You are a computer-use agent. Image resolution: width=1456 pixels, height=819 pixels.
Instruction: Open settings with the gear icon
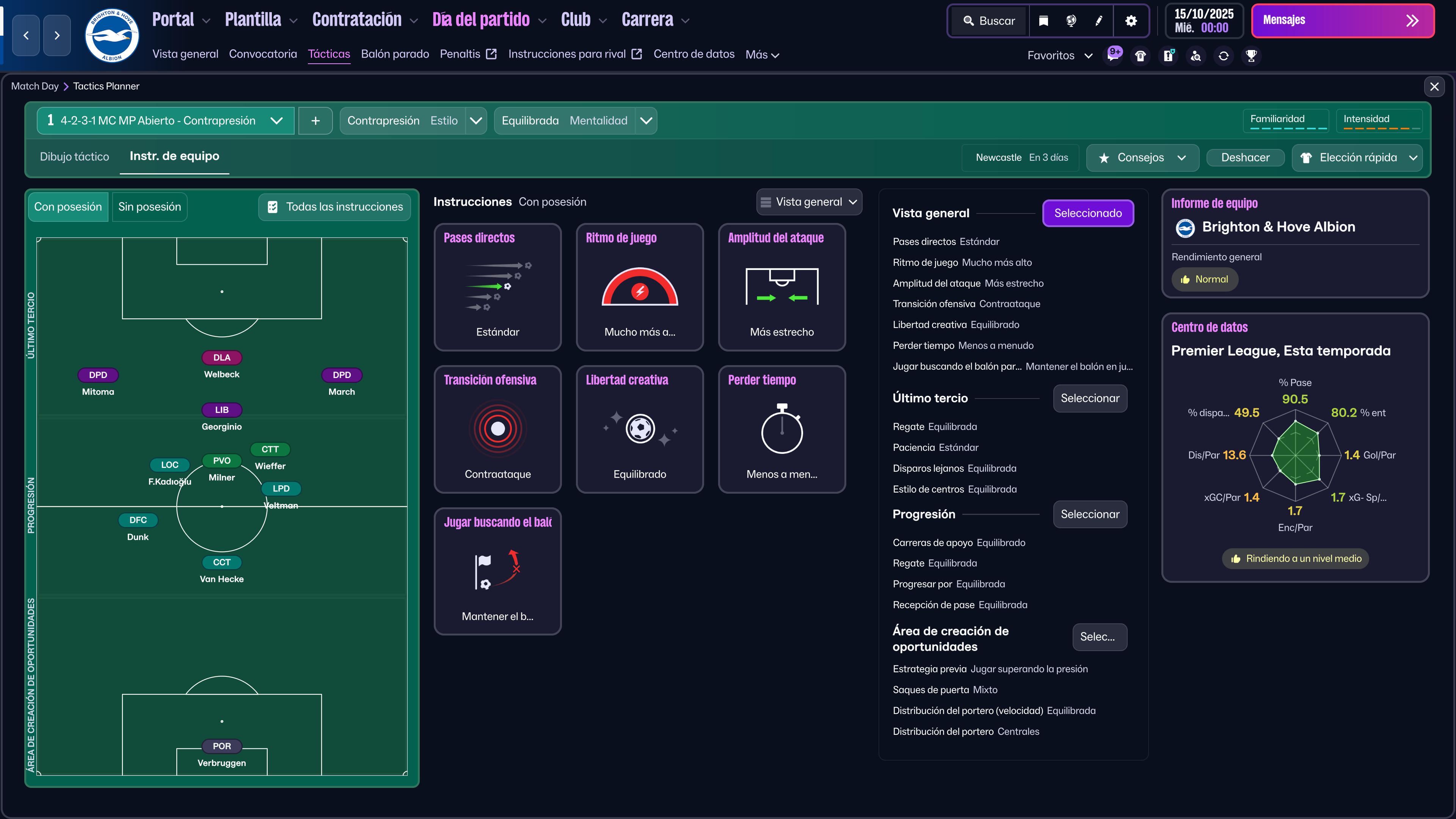[x=1131, y=21]
